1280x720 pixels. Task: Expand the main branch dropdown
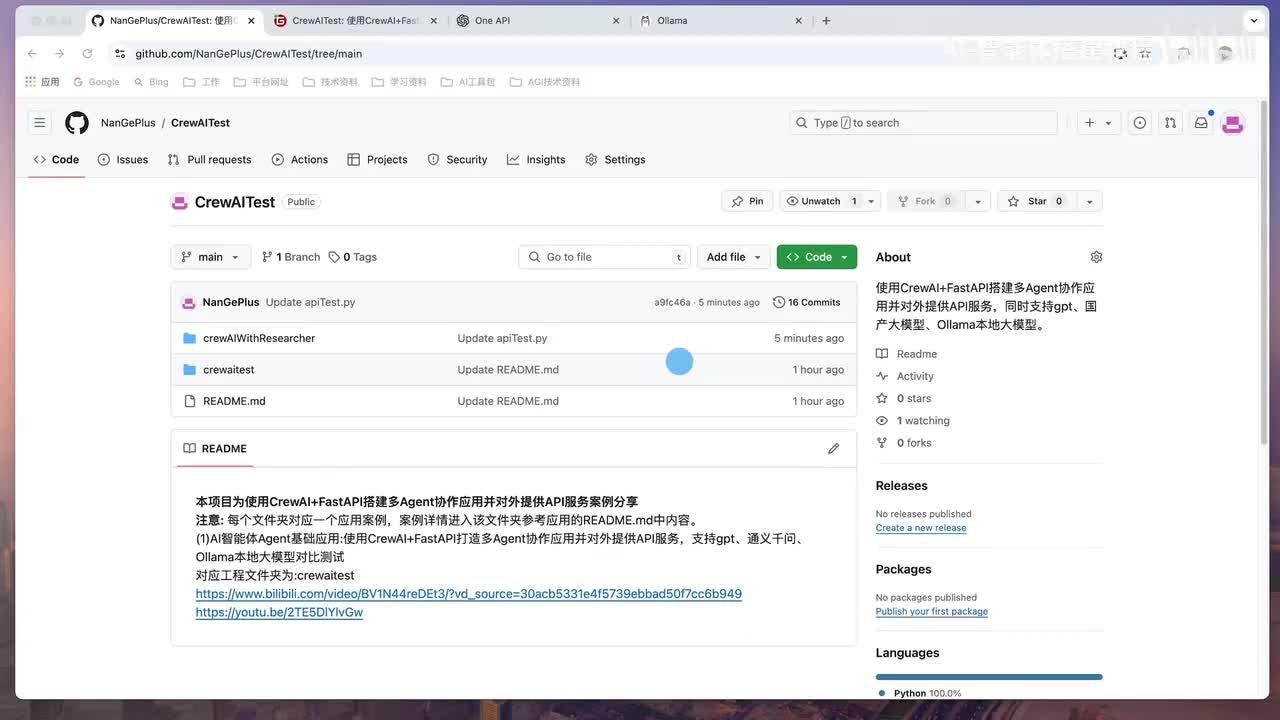click(211, 257)
